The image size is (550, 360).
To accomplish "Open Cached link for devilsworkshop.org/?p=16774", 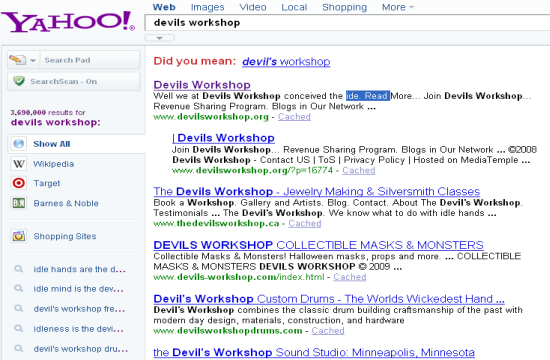I will click(x=358, y=170).
